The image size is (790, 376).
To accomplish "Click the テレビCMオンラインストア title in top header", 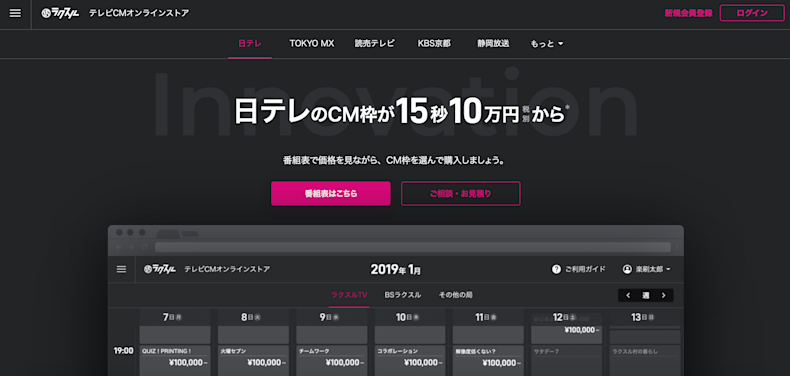I will tap(139, 14).
